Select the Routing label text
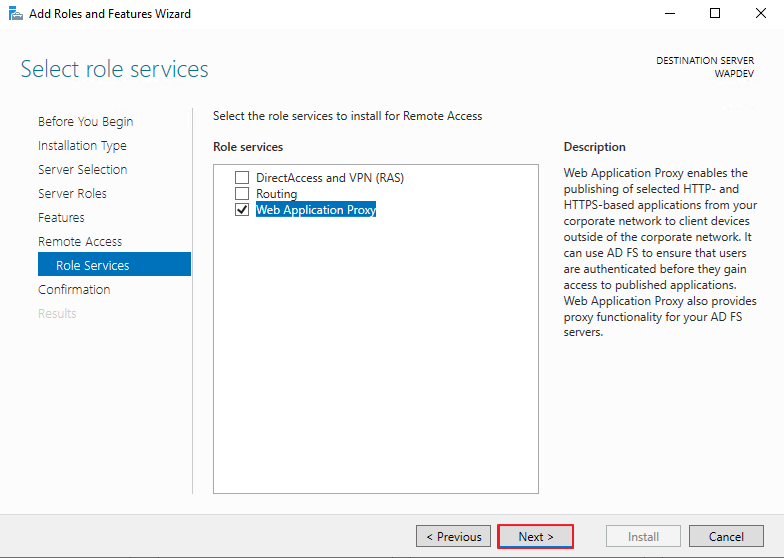The image size is (784, 558). coord(276,194)
